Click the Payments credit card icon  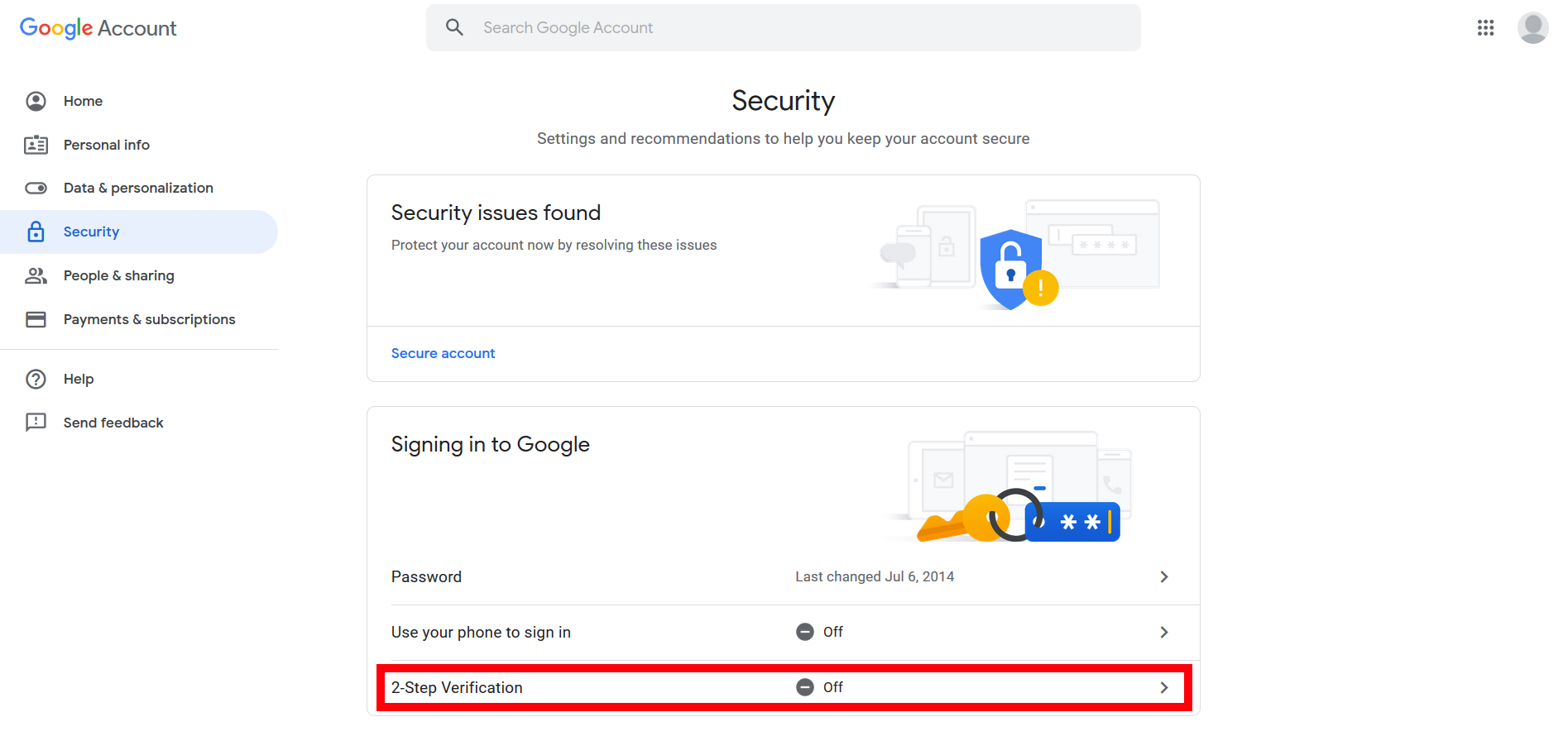pyautogui.click(x=36, y=319)
